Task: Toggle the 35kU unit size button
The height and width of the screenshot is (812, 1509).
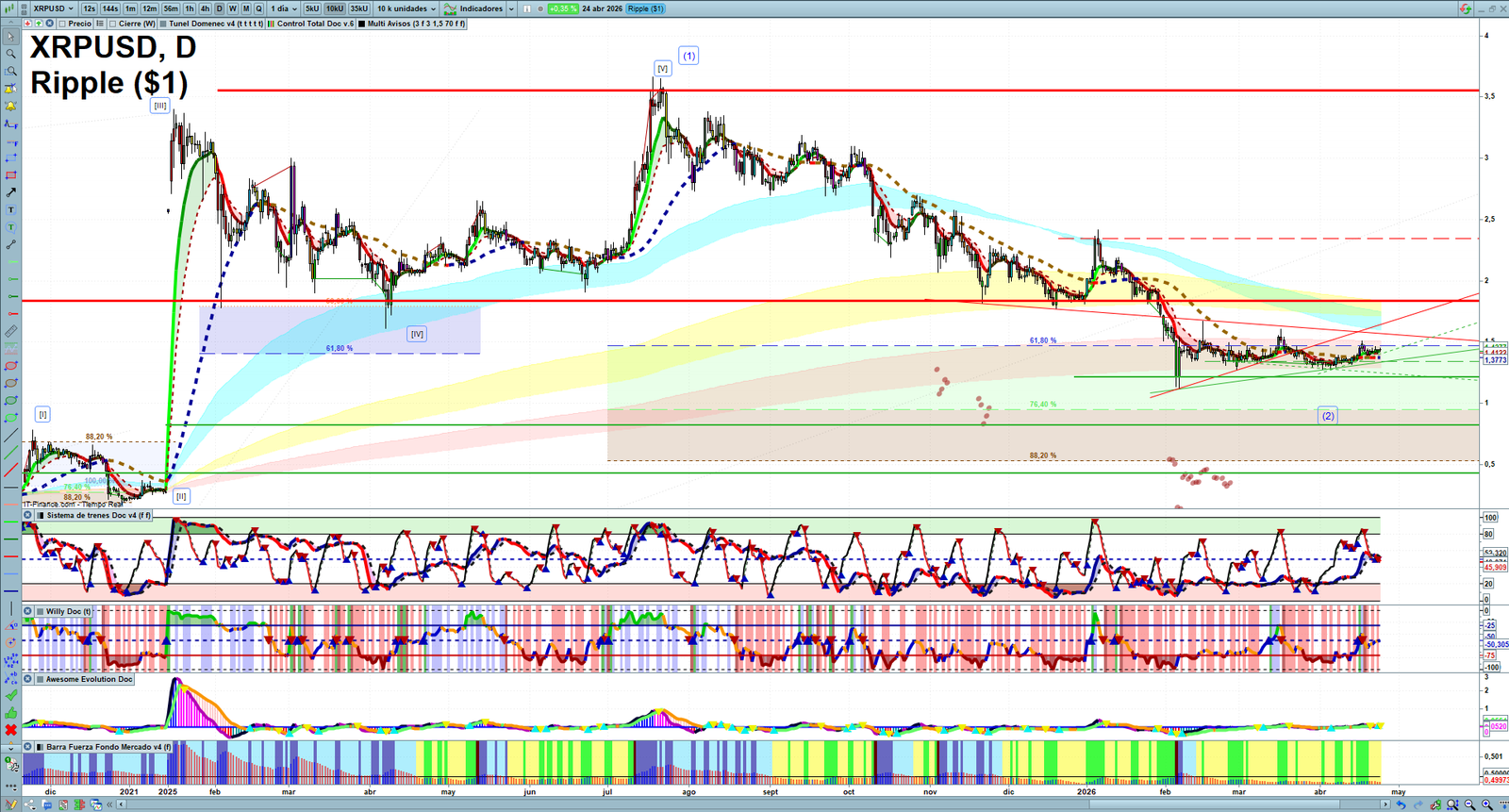Action: click(359, 8)
